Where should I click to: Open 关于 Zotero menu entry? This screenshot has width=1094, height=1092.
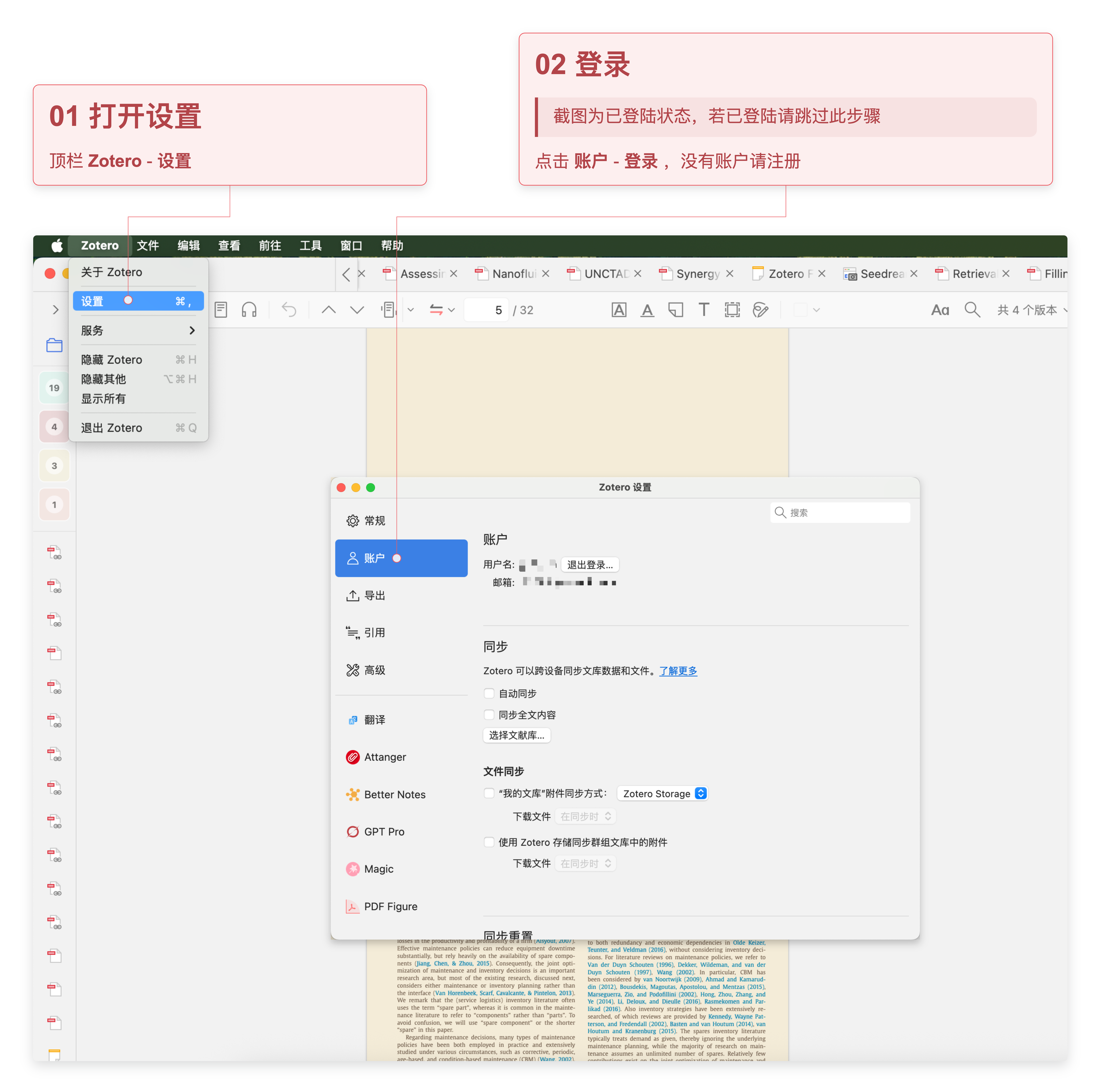[x=138, y=272]
